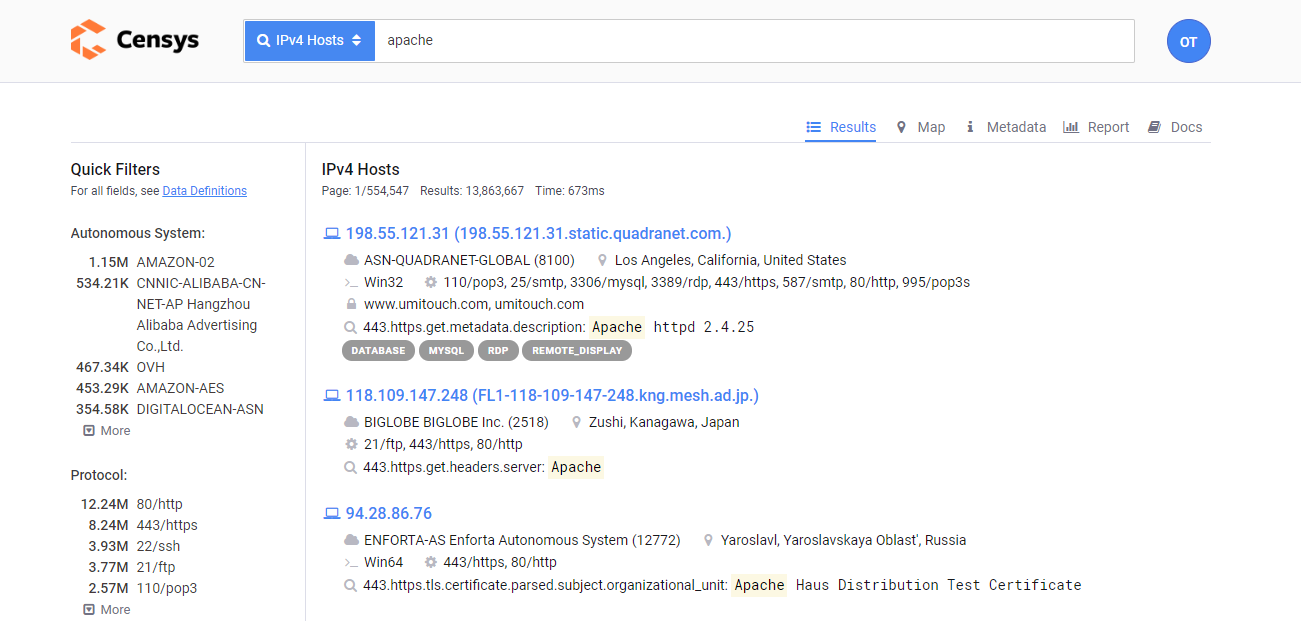Expand More under Protocol filters

click(x=107, y=610)
